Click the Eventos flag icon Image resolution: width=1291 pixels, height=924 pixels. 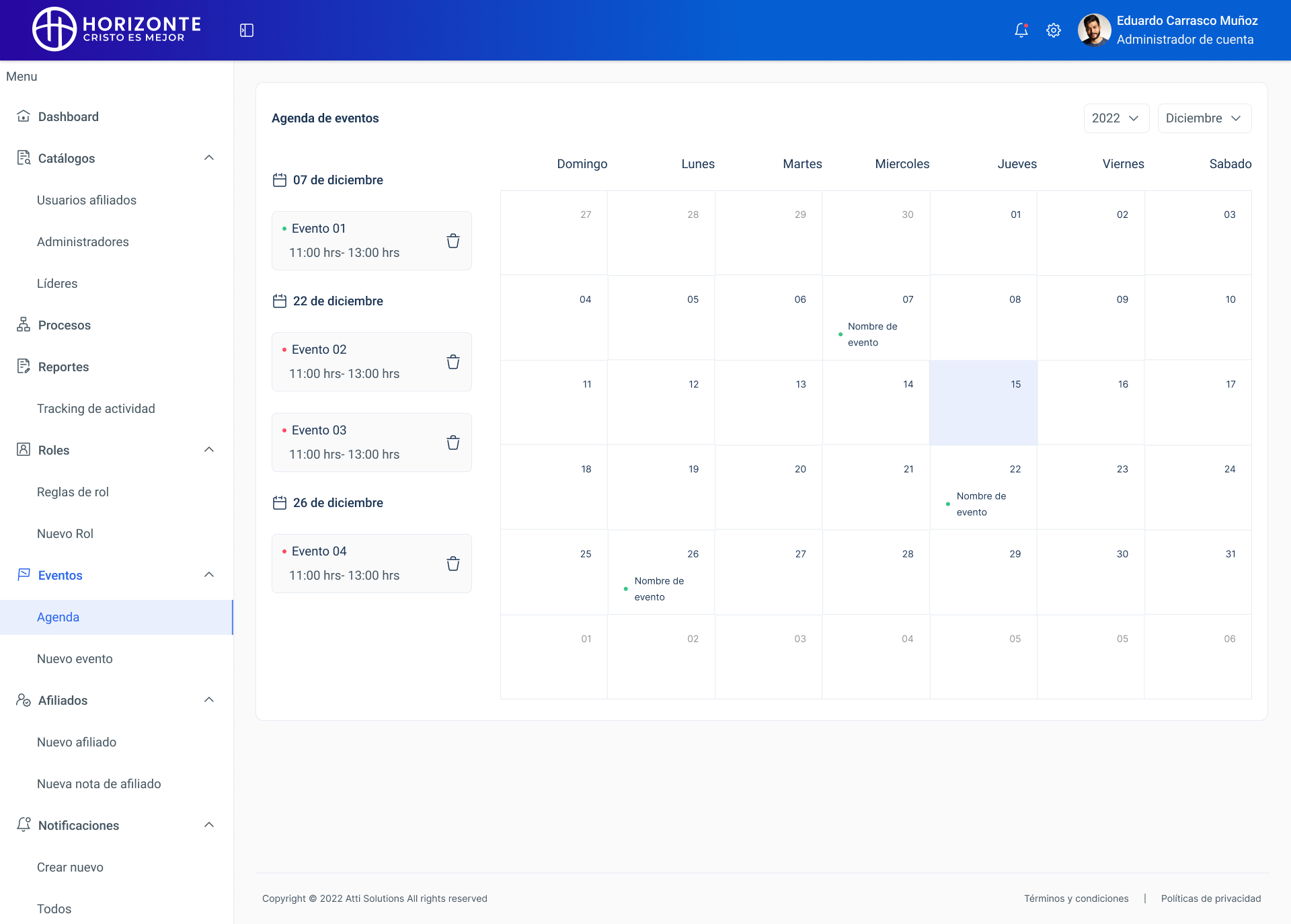24,574
